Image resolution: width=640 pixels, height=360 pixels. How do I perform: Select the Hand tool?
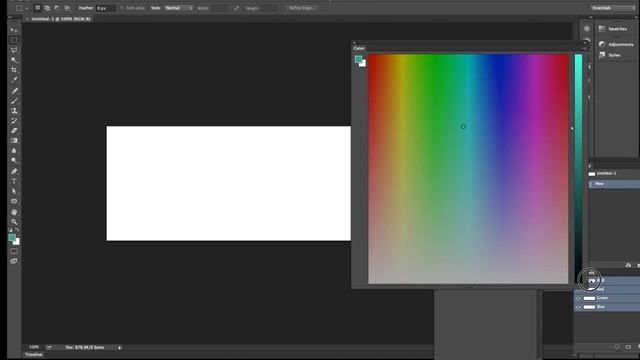coord(14,212)
